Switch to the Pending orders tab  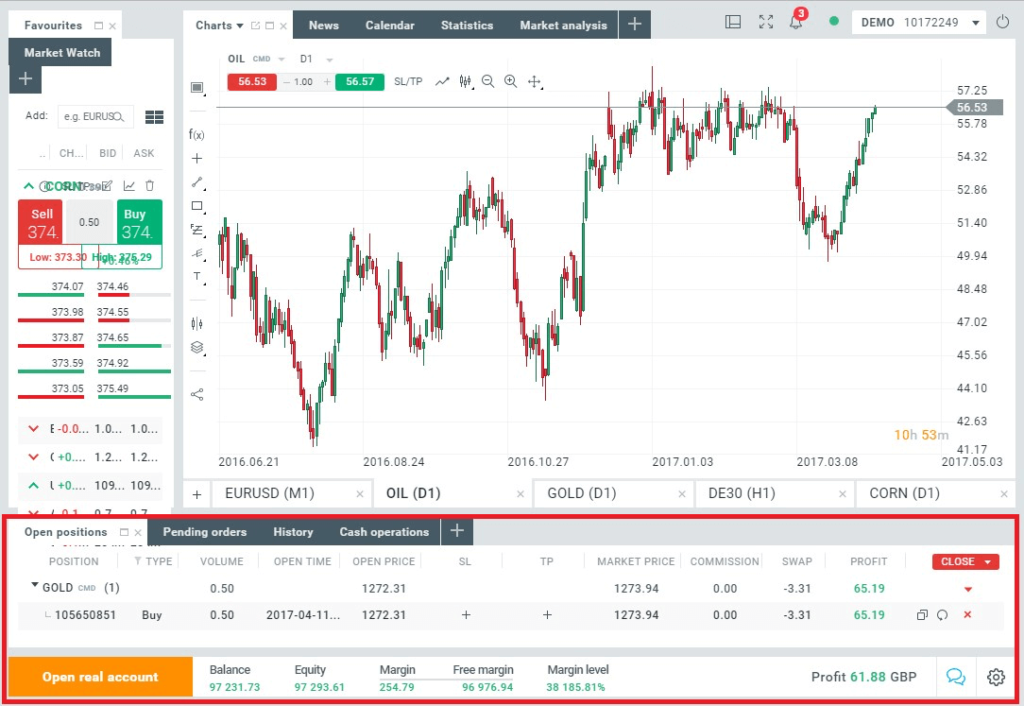[204, 532]
